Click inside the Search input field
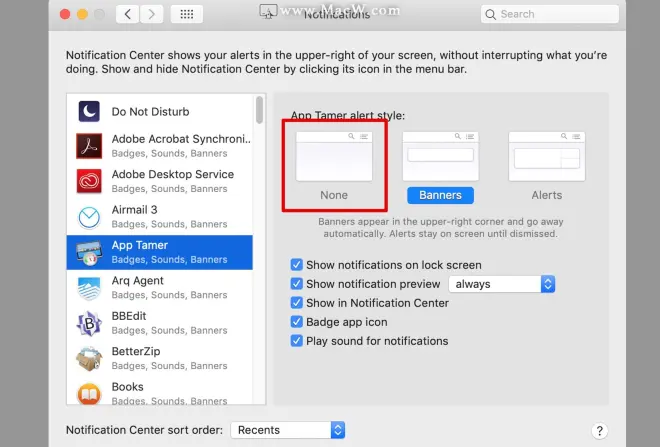 (x=550, y=14)
